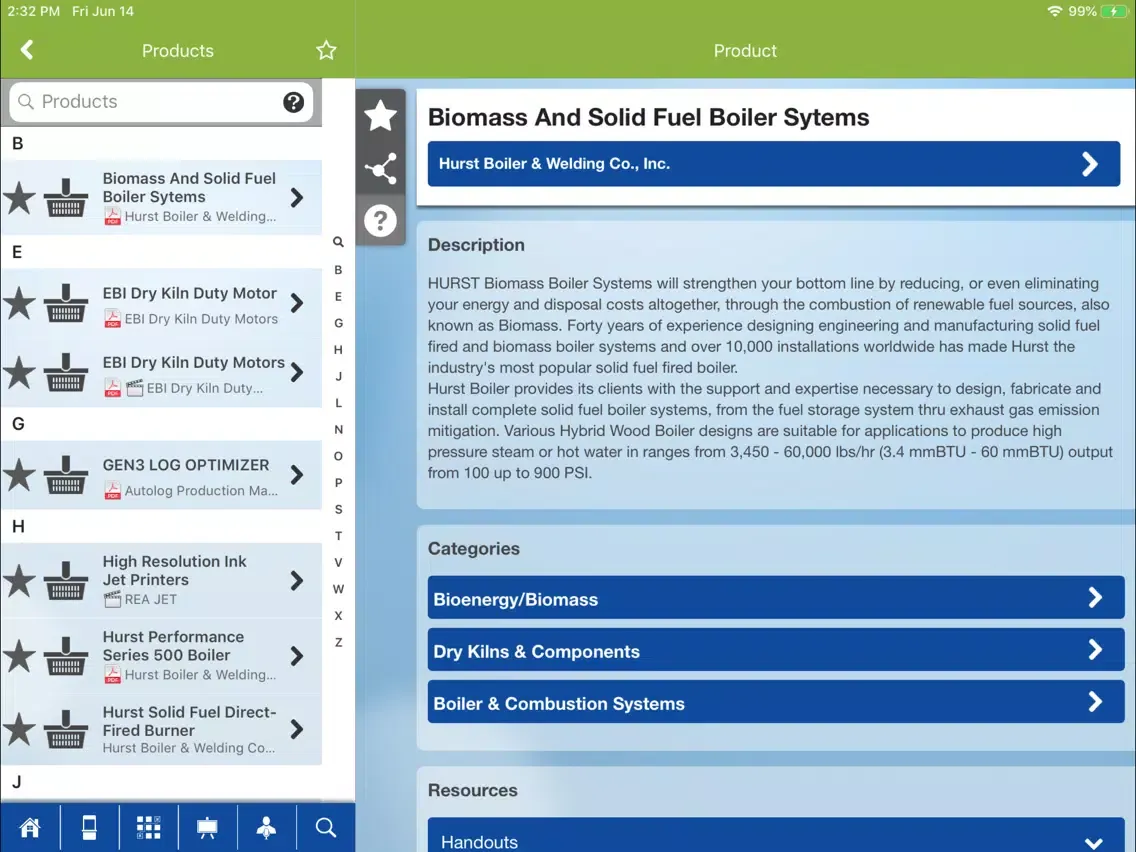
Task: Star the EBI Dry Kiln Duty Motors item
Action: pyautogui.click(x=20, y=372)
